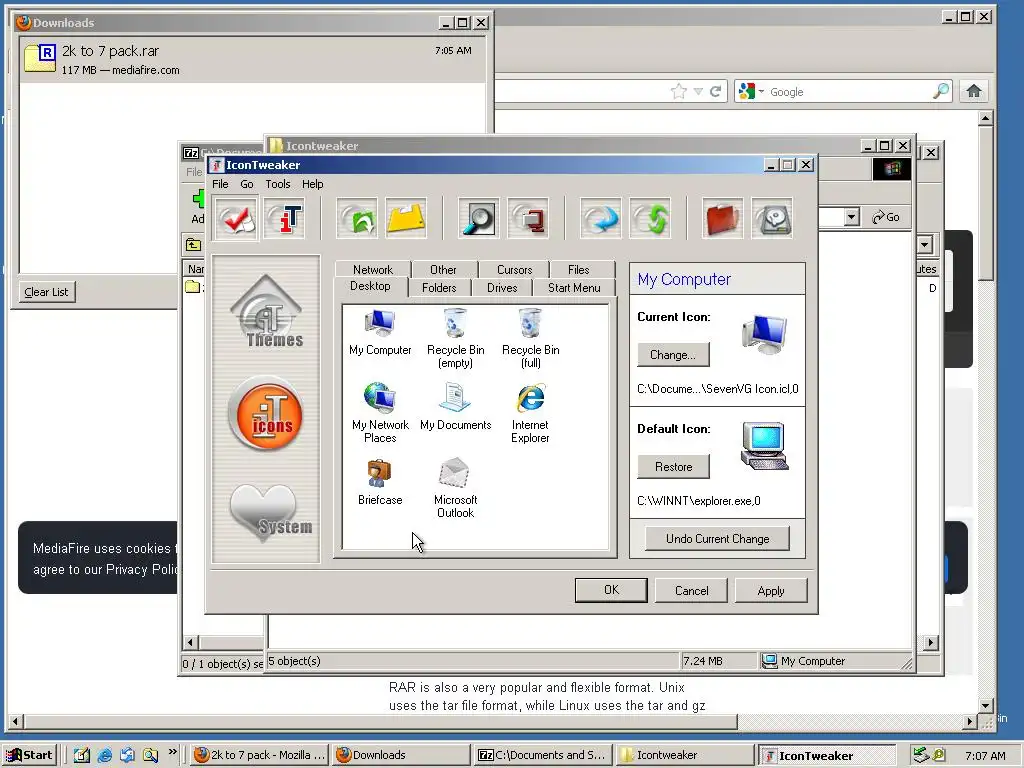Screen dimensions: 1024x768
Task: Select the My Computer desktop icon
Action: click(x=380, y=332)
